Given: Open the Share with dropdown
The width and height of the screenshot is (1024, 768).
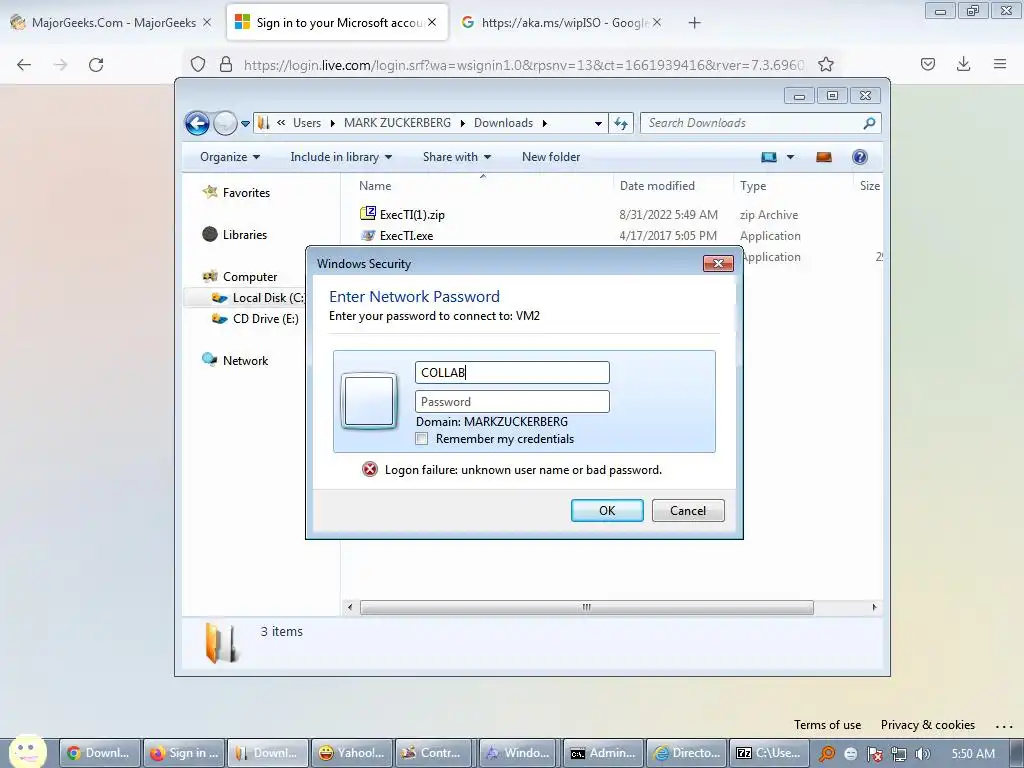Looking at the screenshot, I should click(456, 157).
